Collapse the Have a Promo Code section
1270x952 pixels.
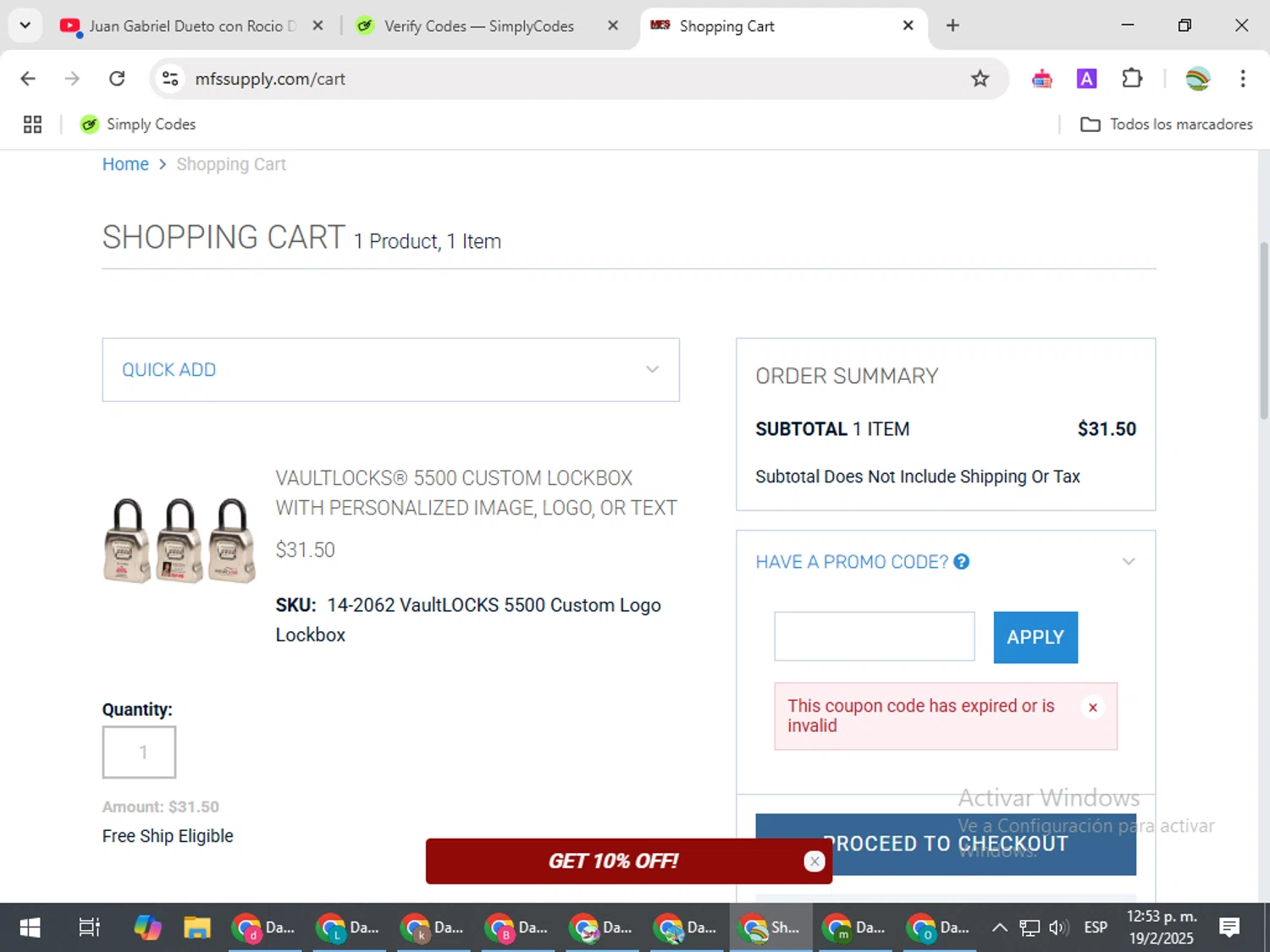point(1128,562)
